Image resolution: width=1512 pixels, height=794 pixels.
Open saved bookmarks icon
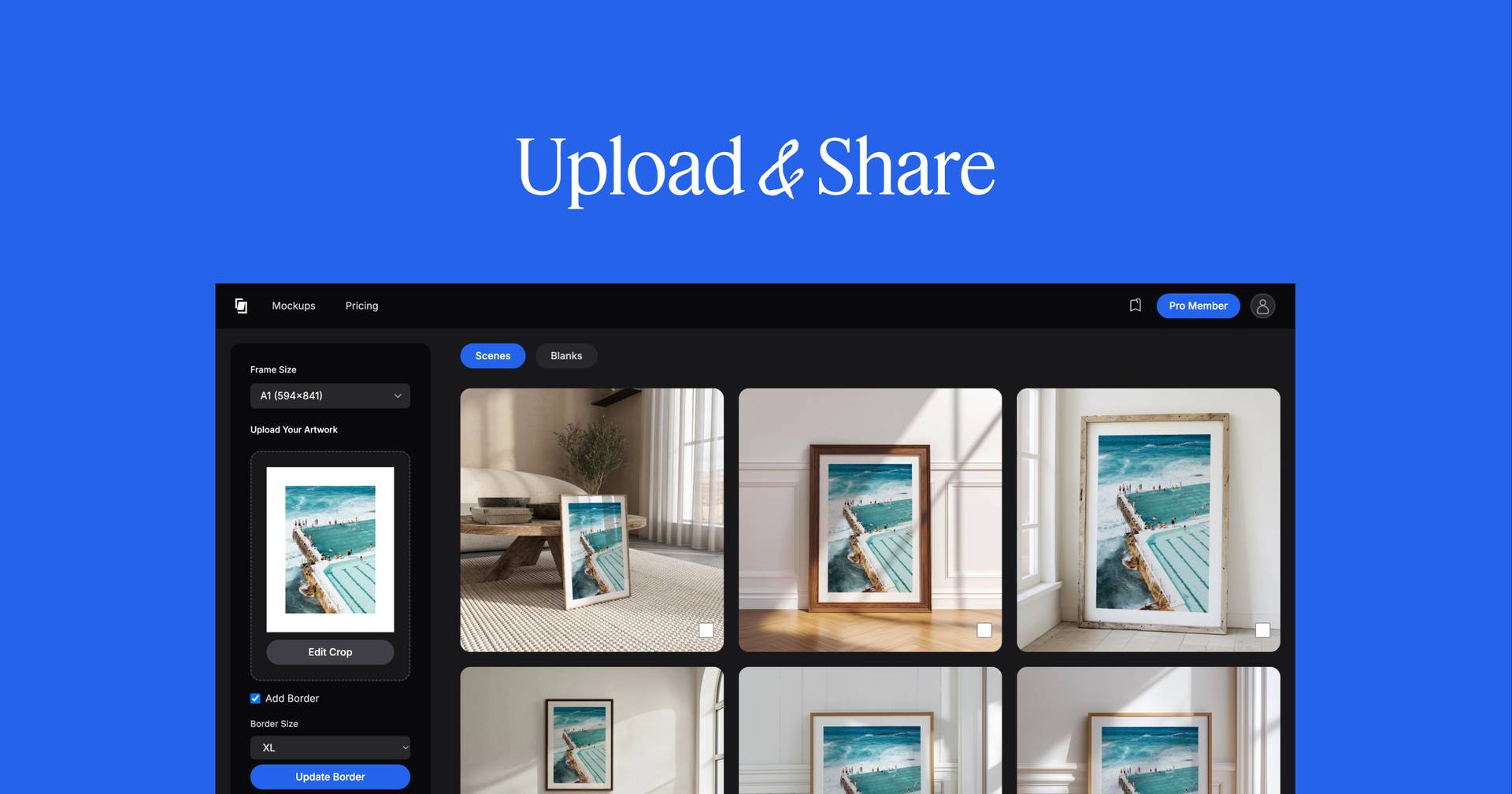[1135, 306]
